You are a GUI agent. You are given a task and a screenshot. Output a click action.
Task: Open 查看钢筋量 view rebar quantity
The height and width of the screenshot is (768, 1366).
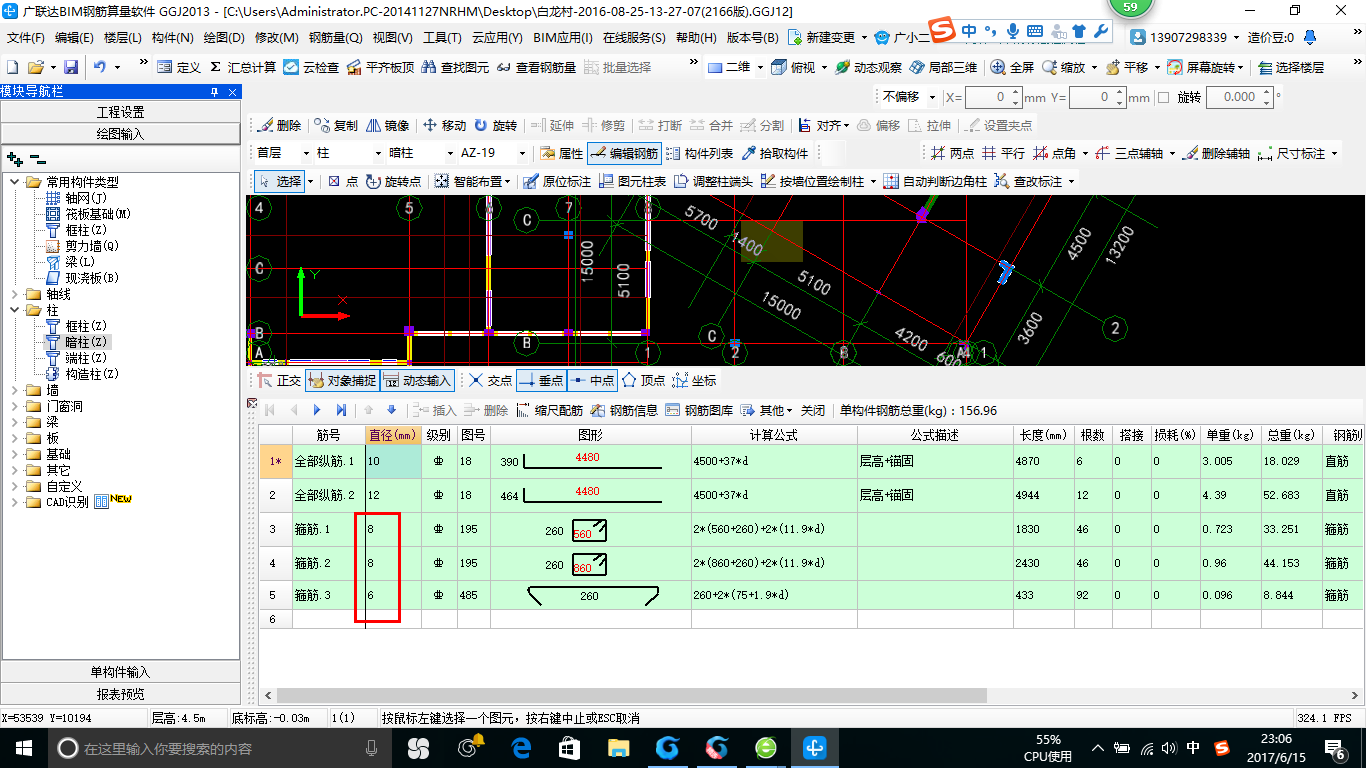tap(536, 67)
